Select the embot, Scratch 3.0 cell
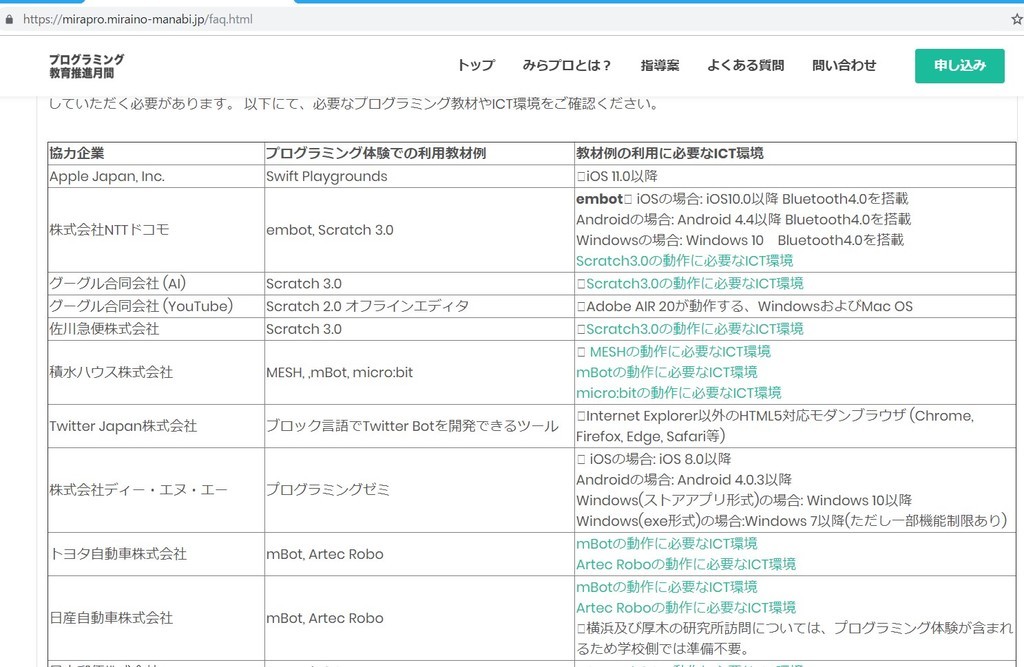Viewport: 1024px width, 667px height. click(419, 230)
